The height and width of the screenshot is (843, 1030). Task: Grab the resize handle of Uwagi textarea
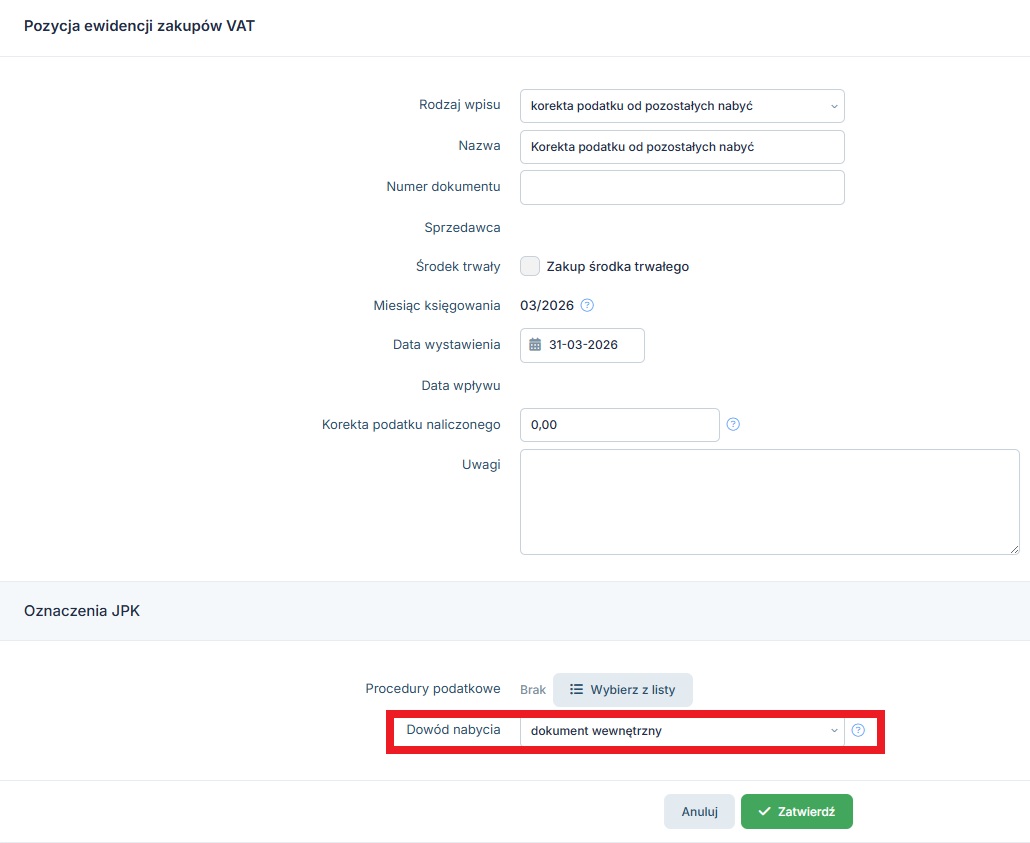point(1014,548)
